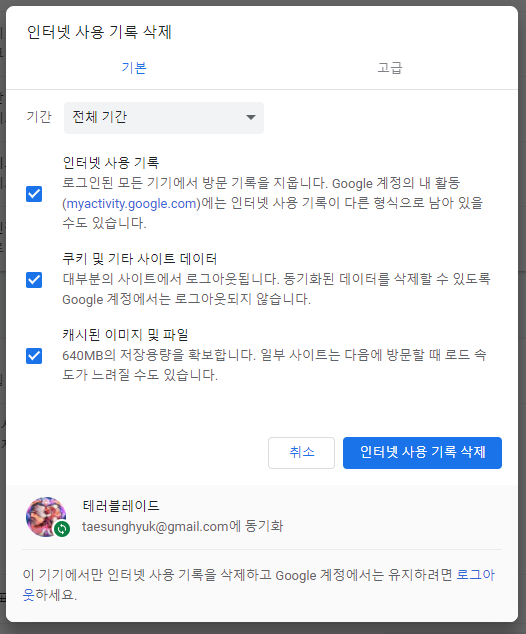Screen dimensions: 526x634
Task: Uncheck the 인터넷 사용 기록 checkbox
Action: point(34,194)
